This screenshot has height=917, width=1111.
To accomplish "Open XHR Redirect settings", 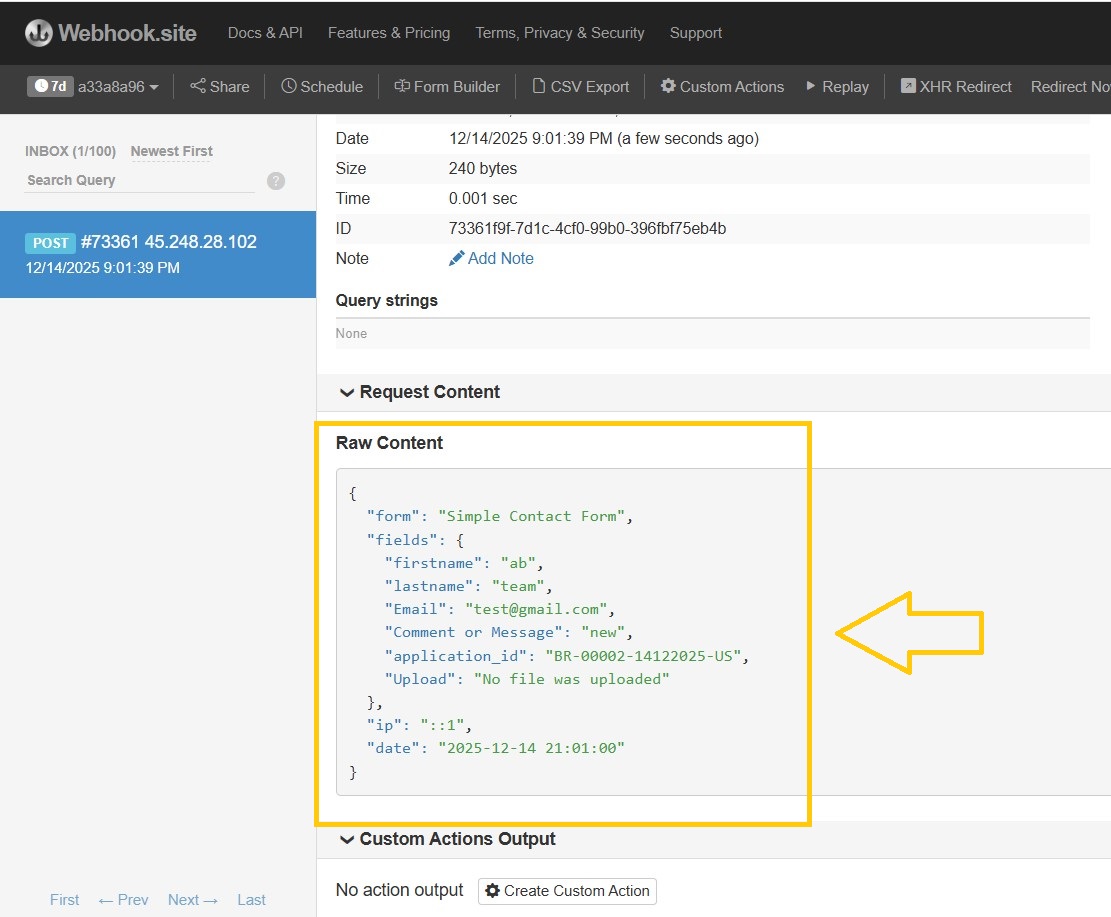I will point(955,86).
